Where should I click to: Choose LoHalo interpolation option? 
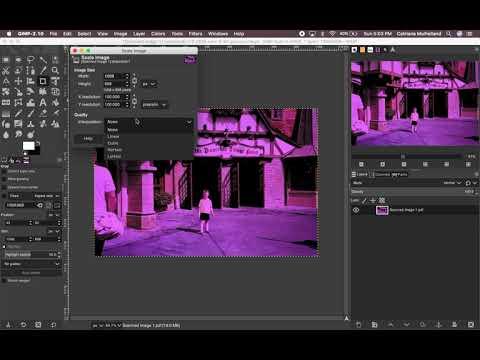114,156
